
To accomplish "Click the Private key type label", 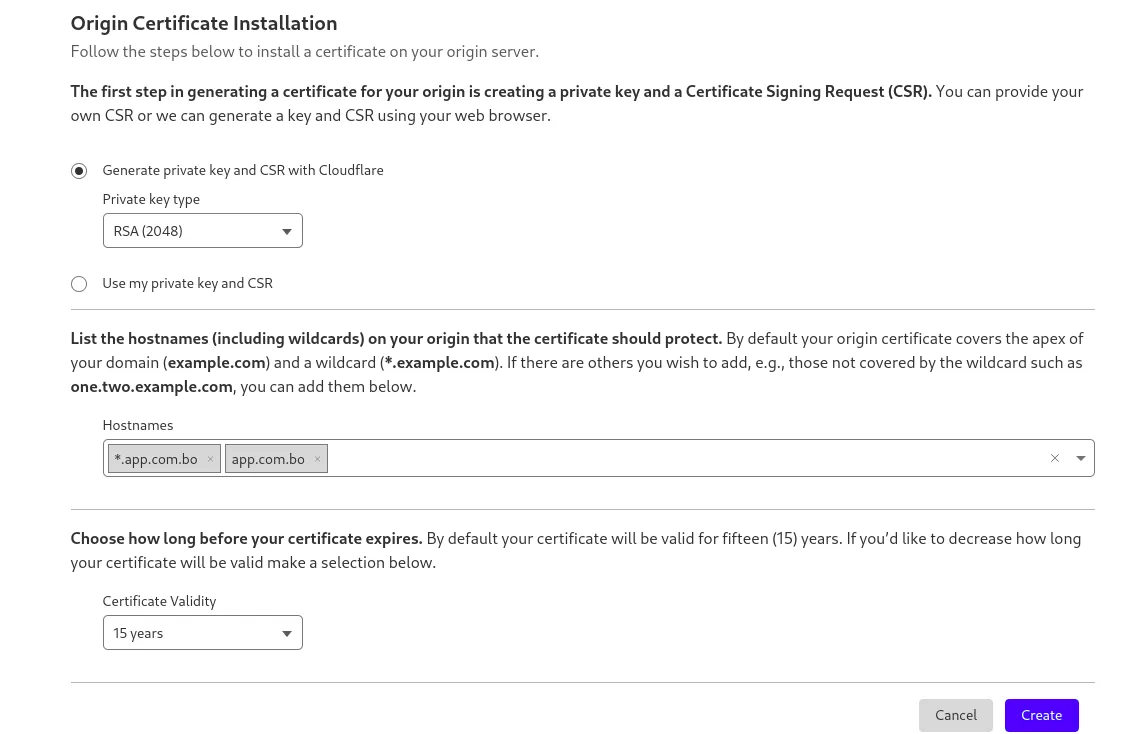I will click(x=151, y=199).
